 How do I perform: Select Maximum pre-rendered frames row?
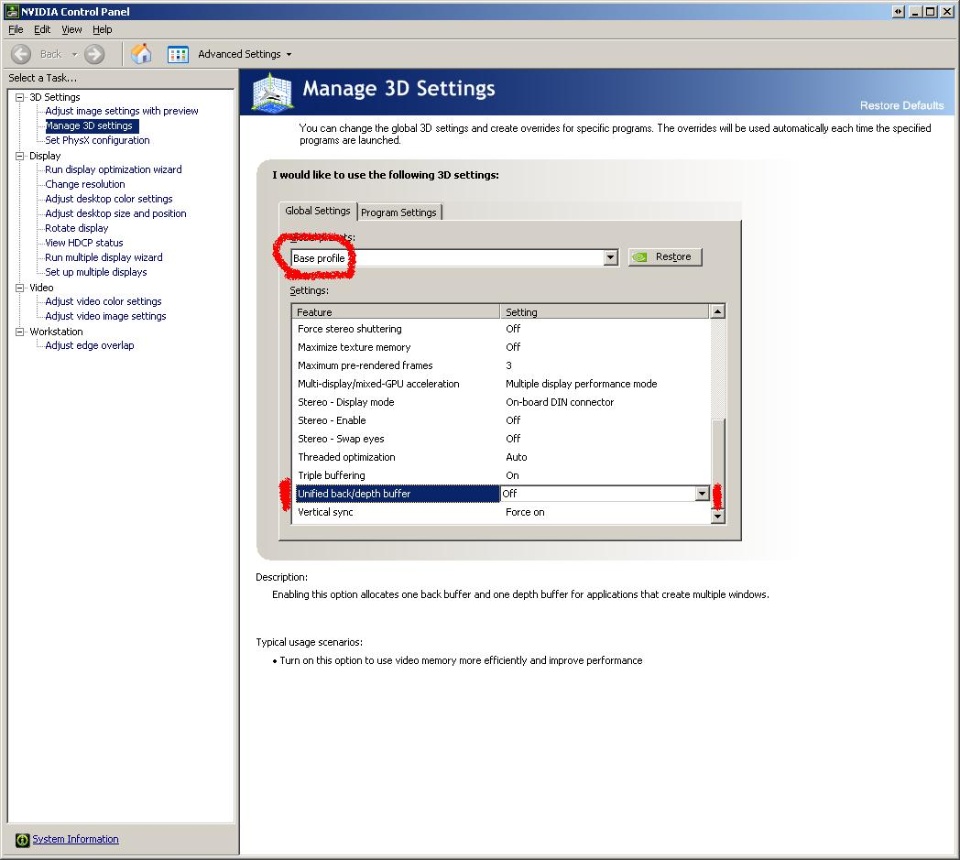pos(501,366)
